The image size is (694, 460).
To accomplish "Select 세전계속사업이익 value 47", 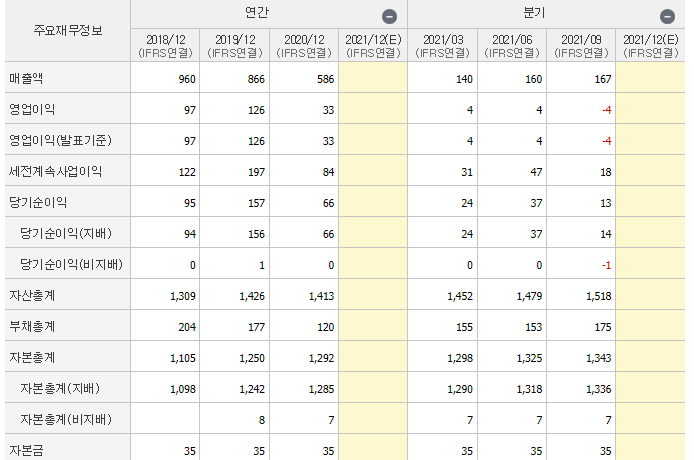I will point(536,172).
